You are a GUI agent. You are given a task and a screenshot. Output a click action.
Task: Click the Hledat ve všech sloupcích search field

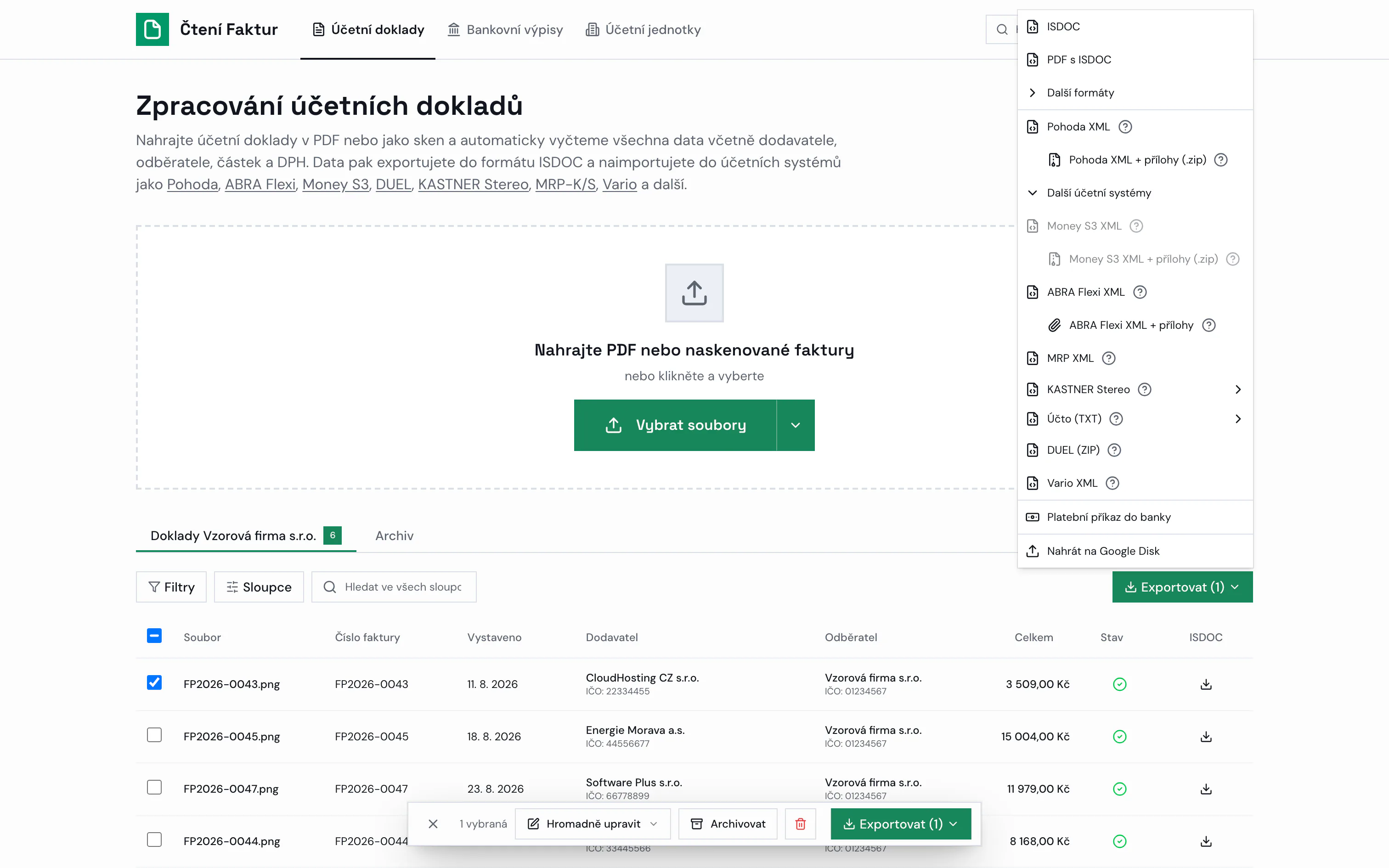pyautogui.click(x=394, y=587)
